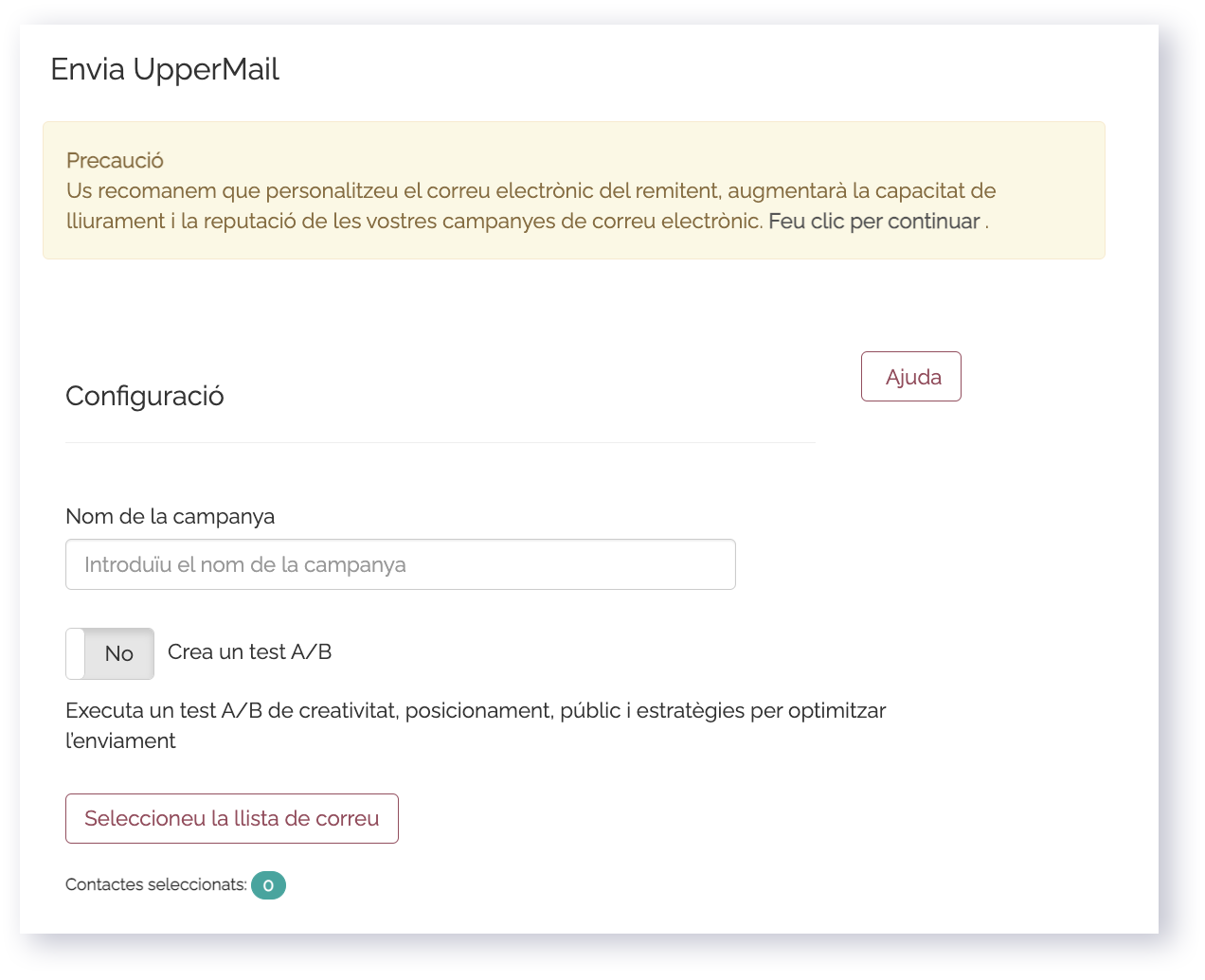Click the Envia UpperMail page title
This screenshot has width=1205, height=980.
pos(165,69)
